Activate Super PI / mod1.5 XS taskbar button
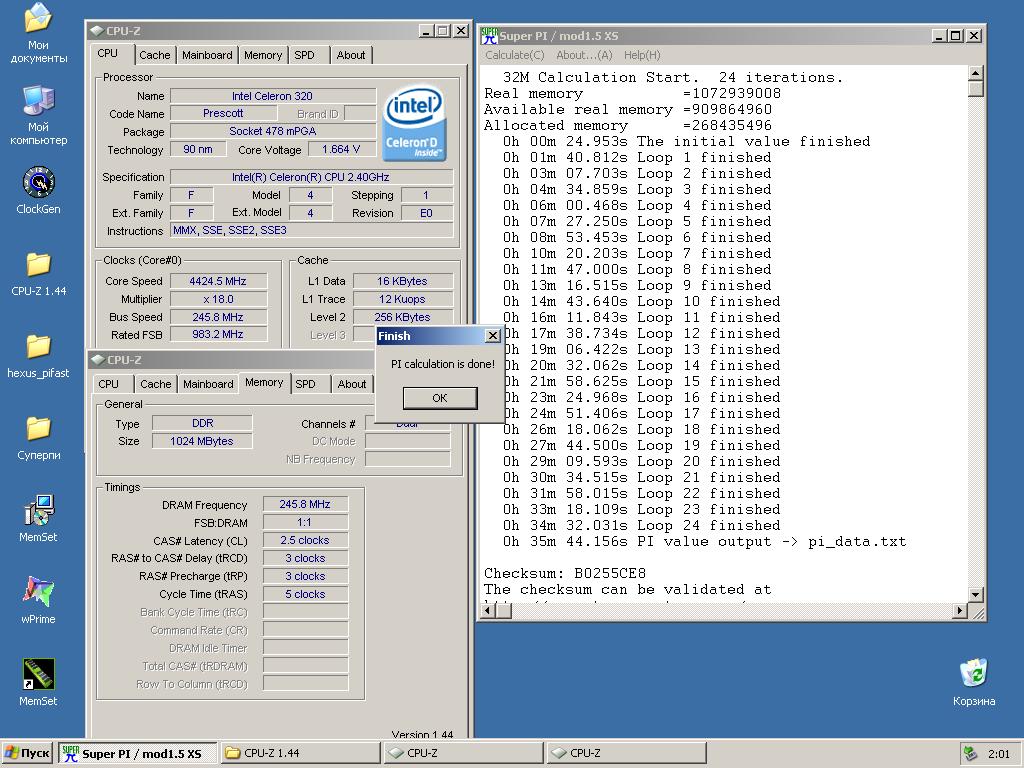1024x768 pixels. (x=138, y=754)
